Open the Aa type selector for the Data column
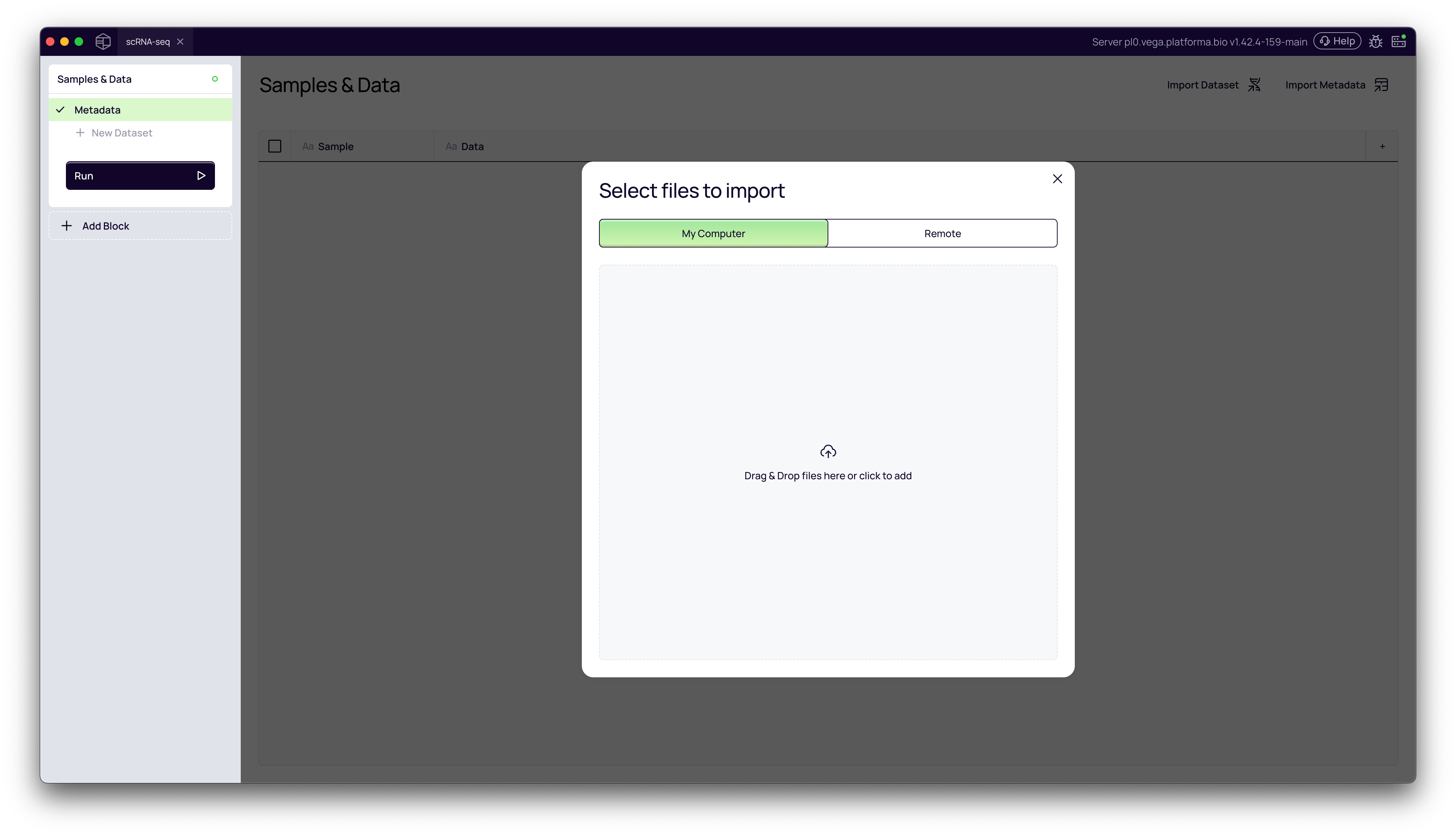This screenshot has width=1456, height=836. pos(451,146)
